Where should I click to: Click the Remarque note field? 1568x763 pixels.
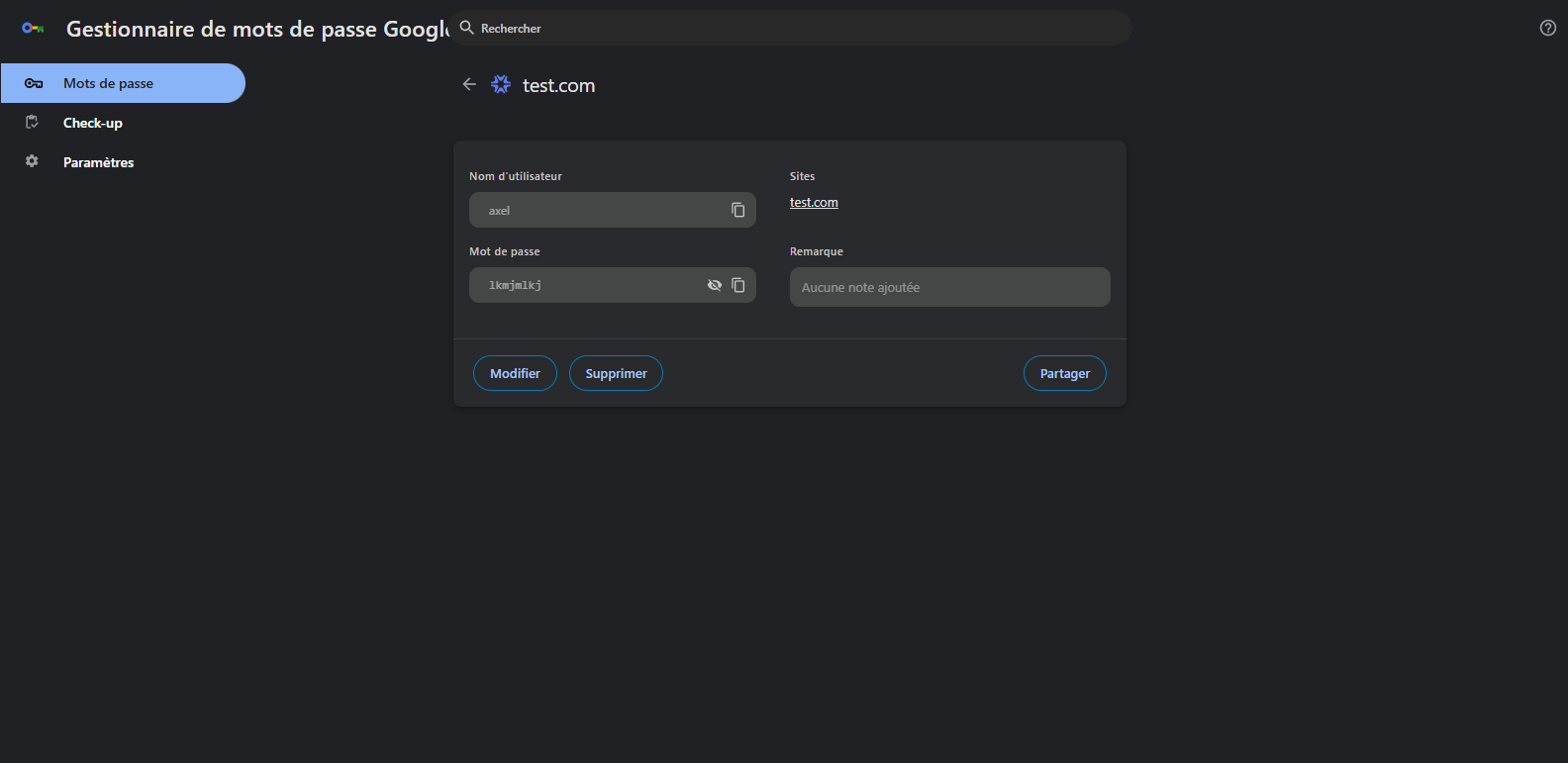coord(949,287)
